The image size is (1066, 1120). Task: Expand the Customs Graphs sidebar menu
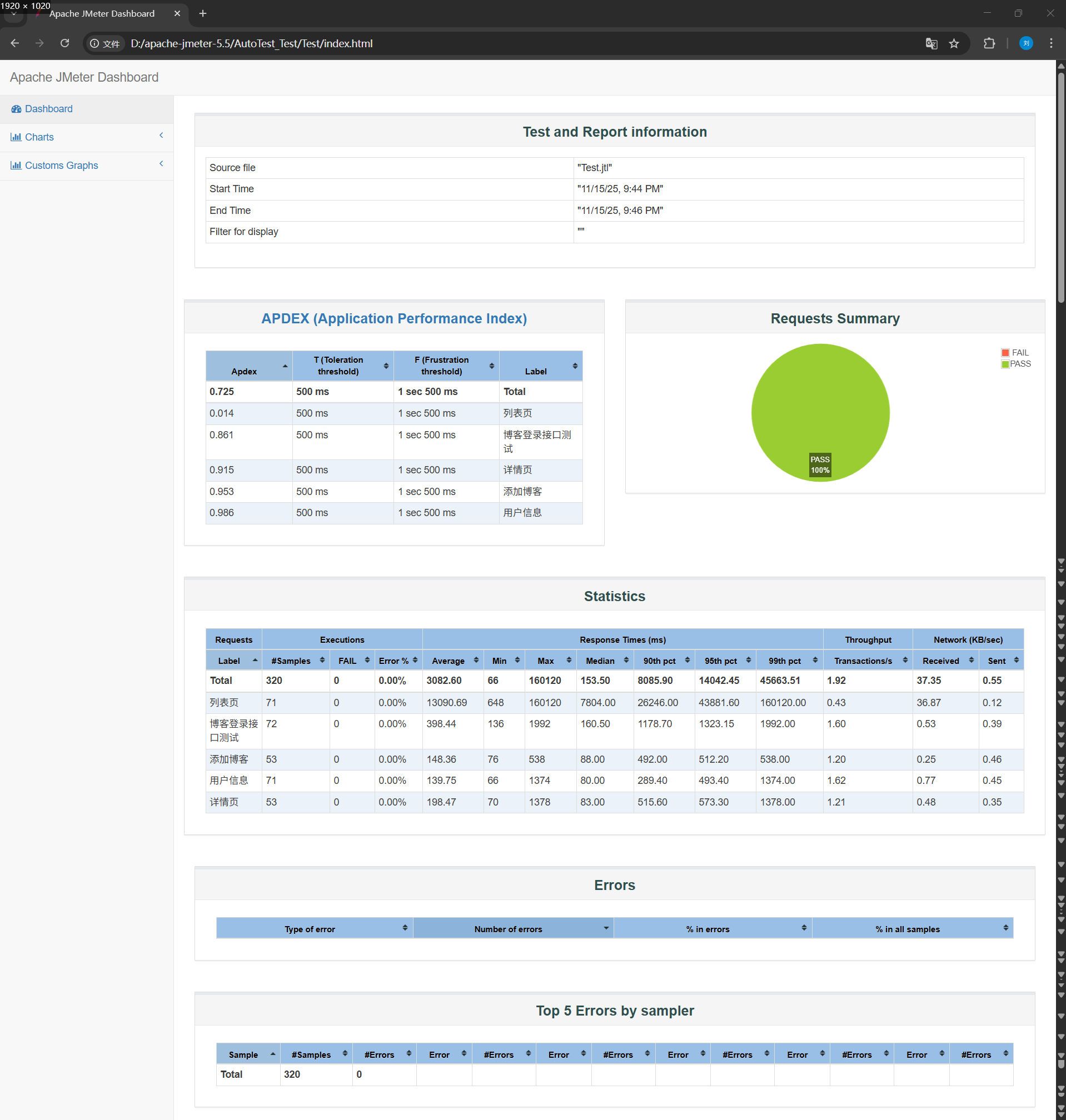[86, 166]
